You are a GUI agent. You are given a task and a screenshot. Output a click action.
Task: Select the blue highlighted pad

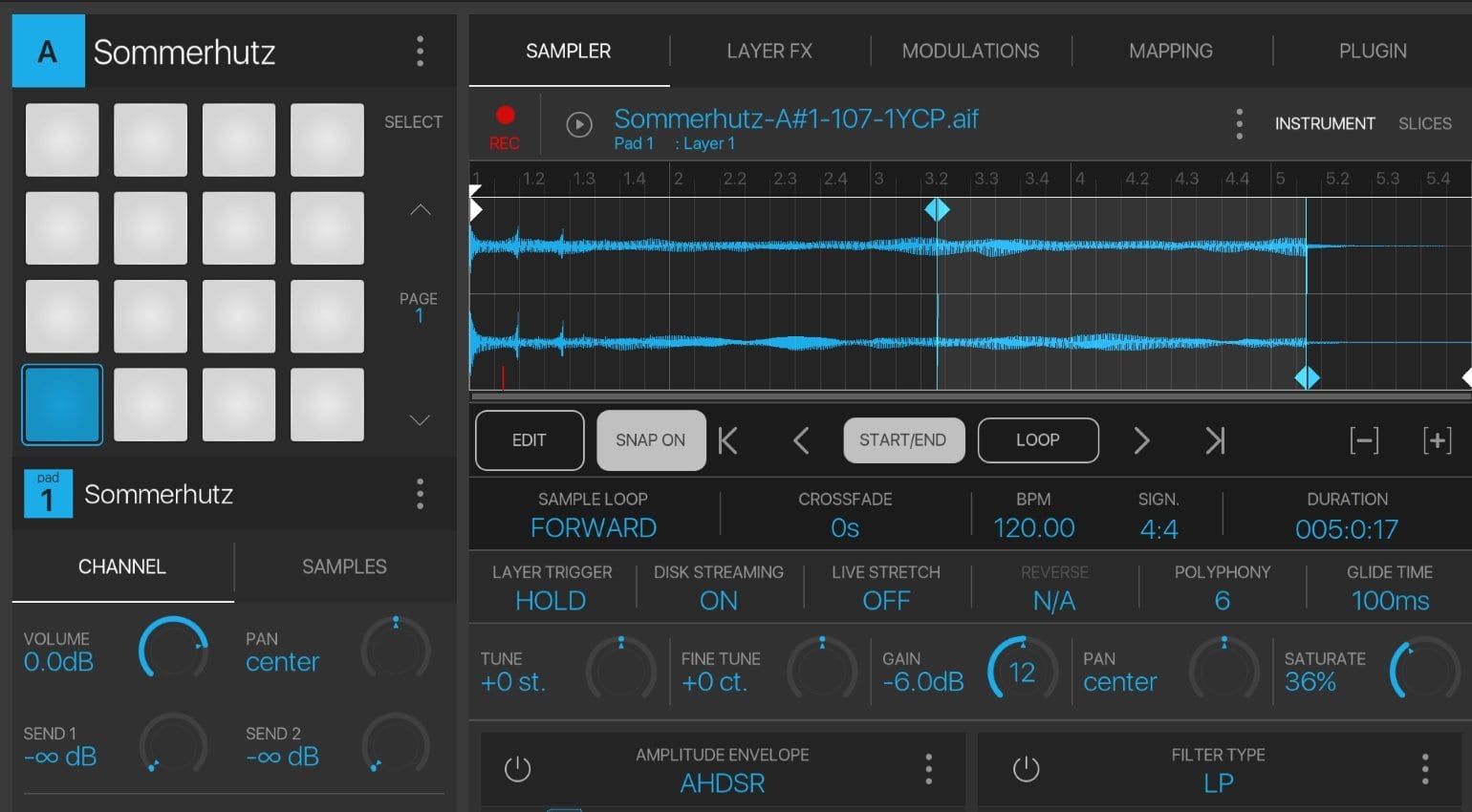coord(62,405)
